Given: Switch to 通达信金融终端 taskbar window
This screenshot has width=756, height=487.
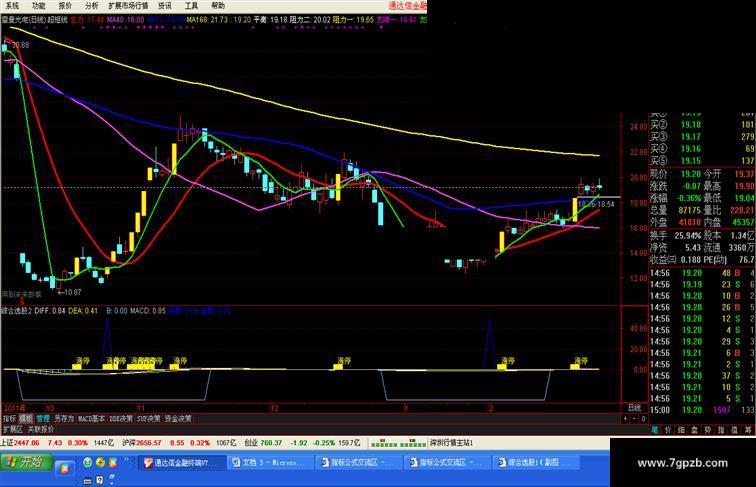Looking at the screenshot, I should tap(183, 462).
